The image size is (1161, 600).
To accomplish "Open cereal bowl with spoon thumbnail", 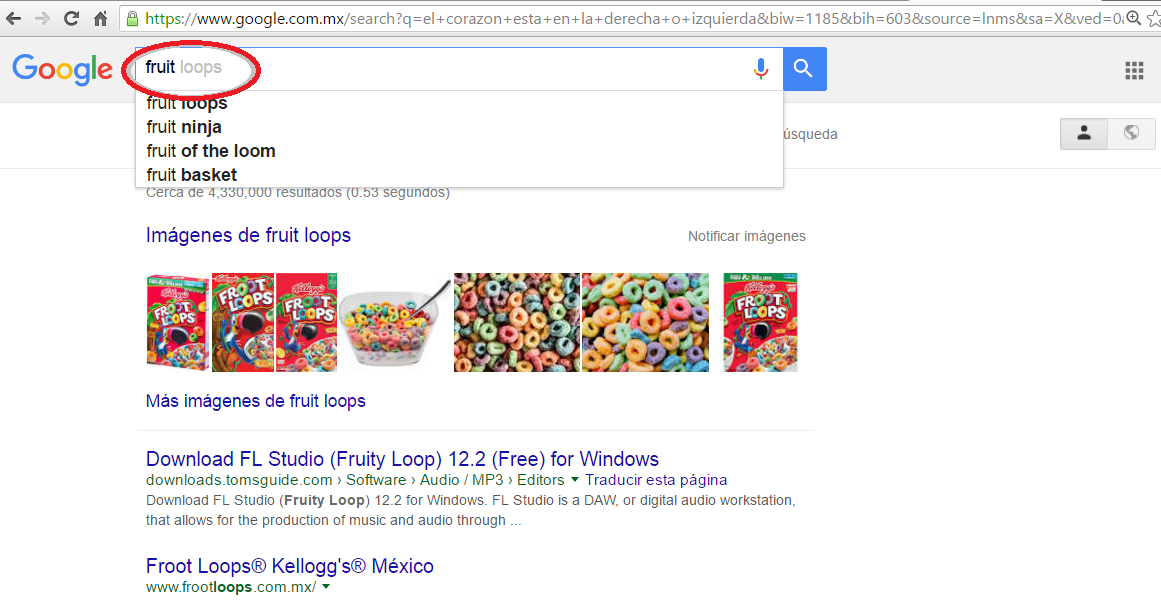I will tap(395, 322).
